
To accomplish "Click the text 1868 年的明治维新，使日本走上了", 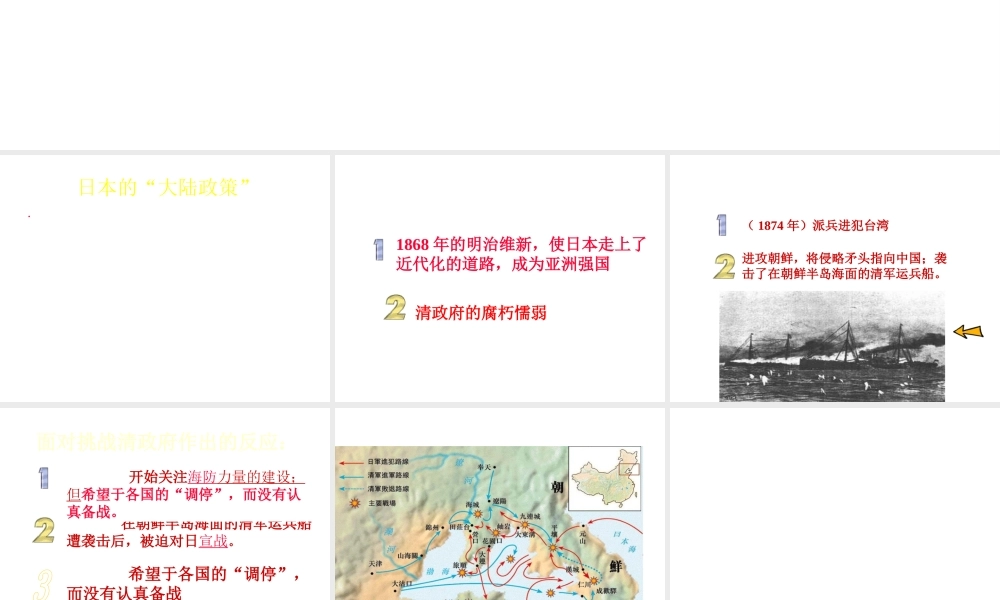I will click(x=521, y=244).
